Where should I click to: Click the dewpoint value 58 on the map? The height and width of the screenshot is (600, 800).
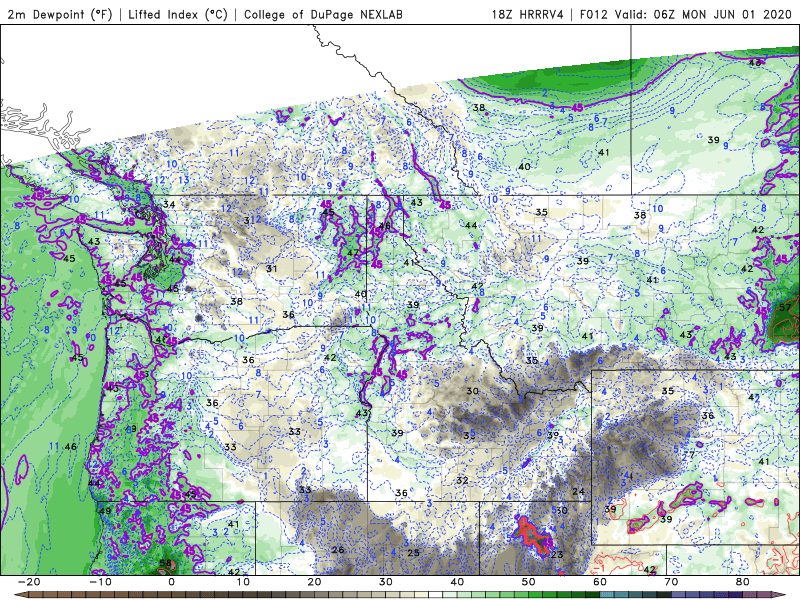click(165, 563)
